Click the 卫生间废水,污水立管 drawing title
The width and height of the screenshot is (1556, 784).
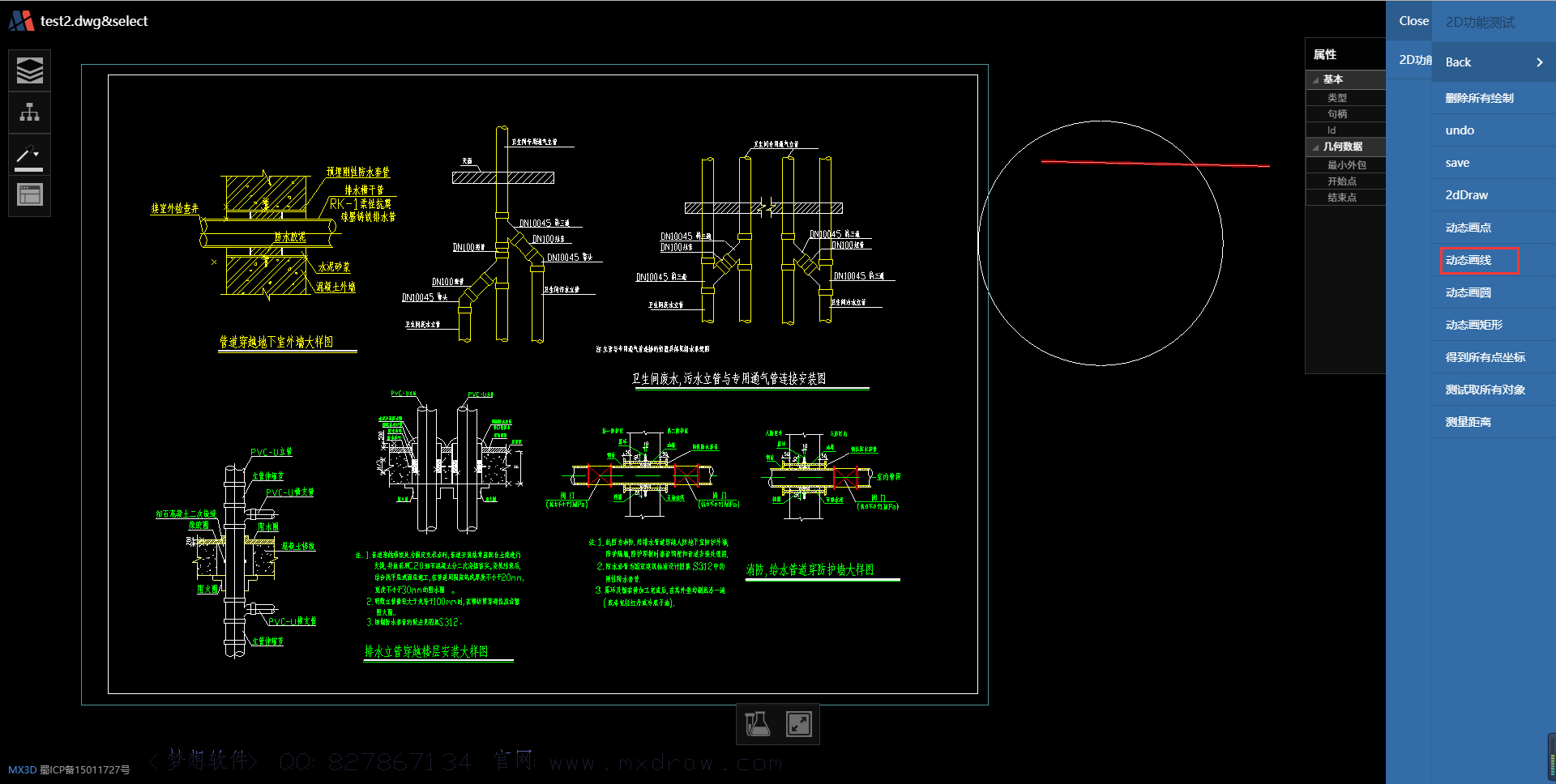click(x=729, y=378)
